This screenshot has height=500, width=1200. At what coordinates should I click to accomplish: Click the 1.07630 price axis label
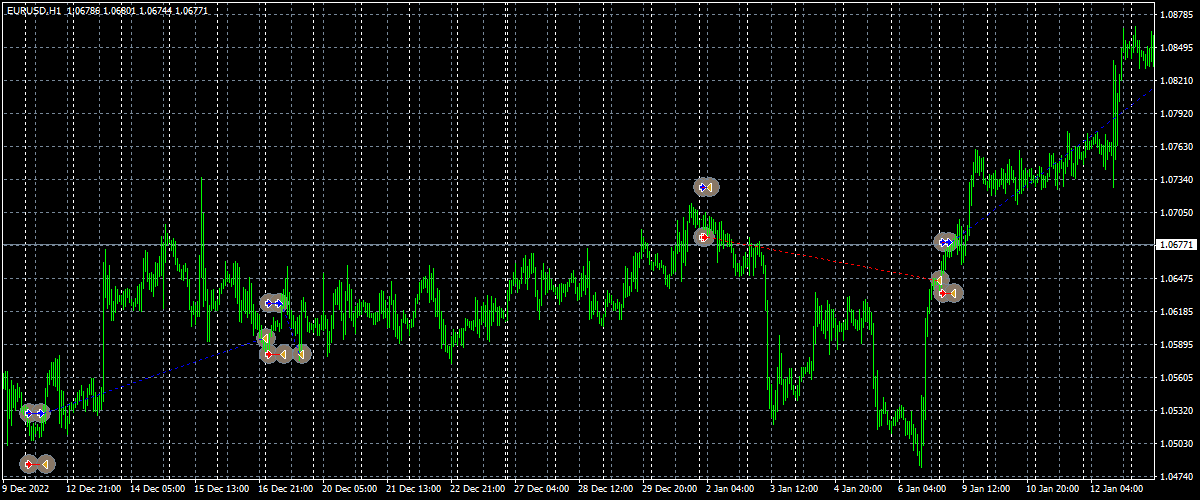(x=1177, y=147)
